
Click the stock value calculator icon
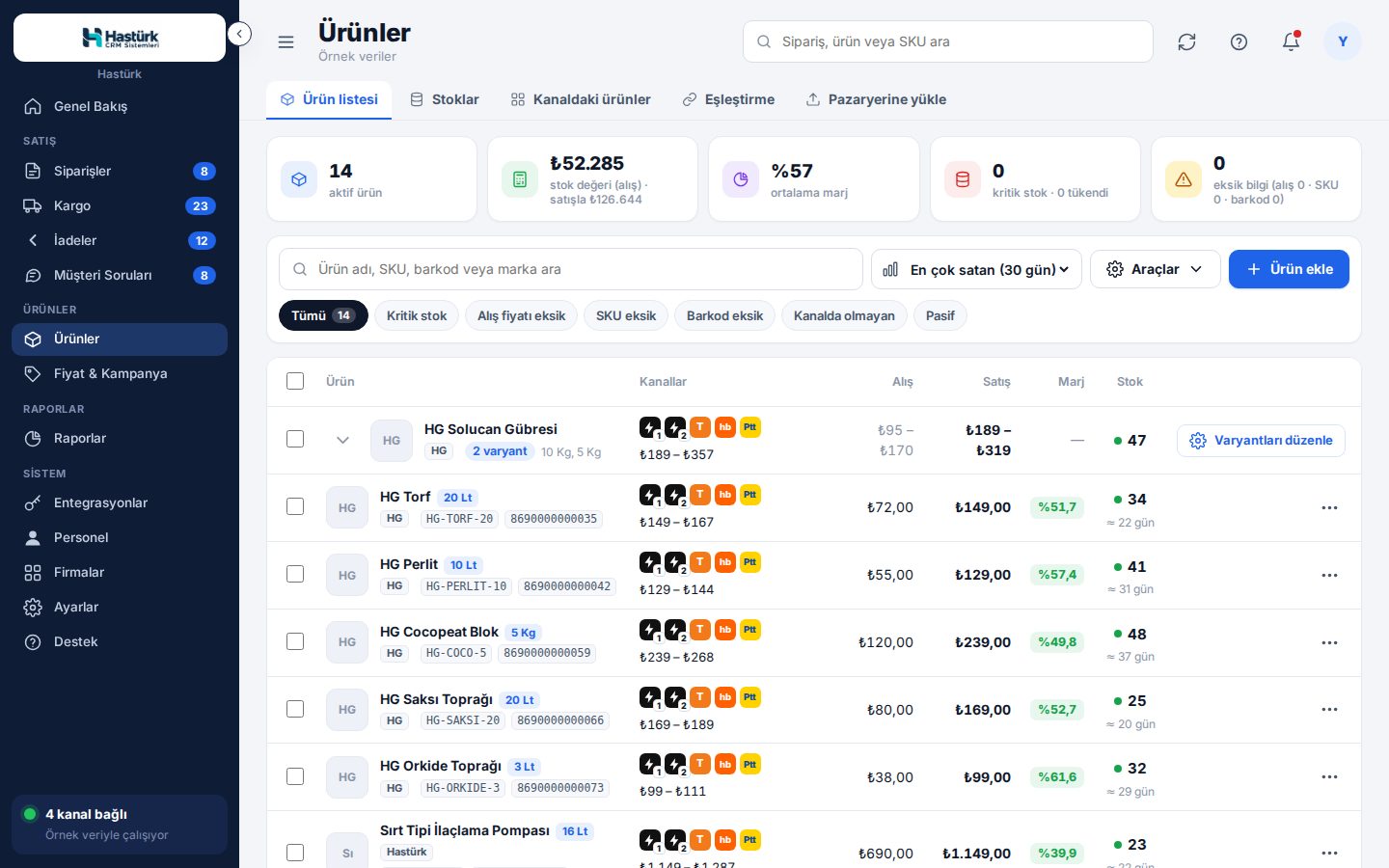tap(520, 179)
